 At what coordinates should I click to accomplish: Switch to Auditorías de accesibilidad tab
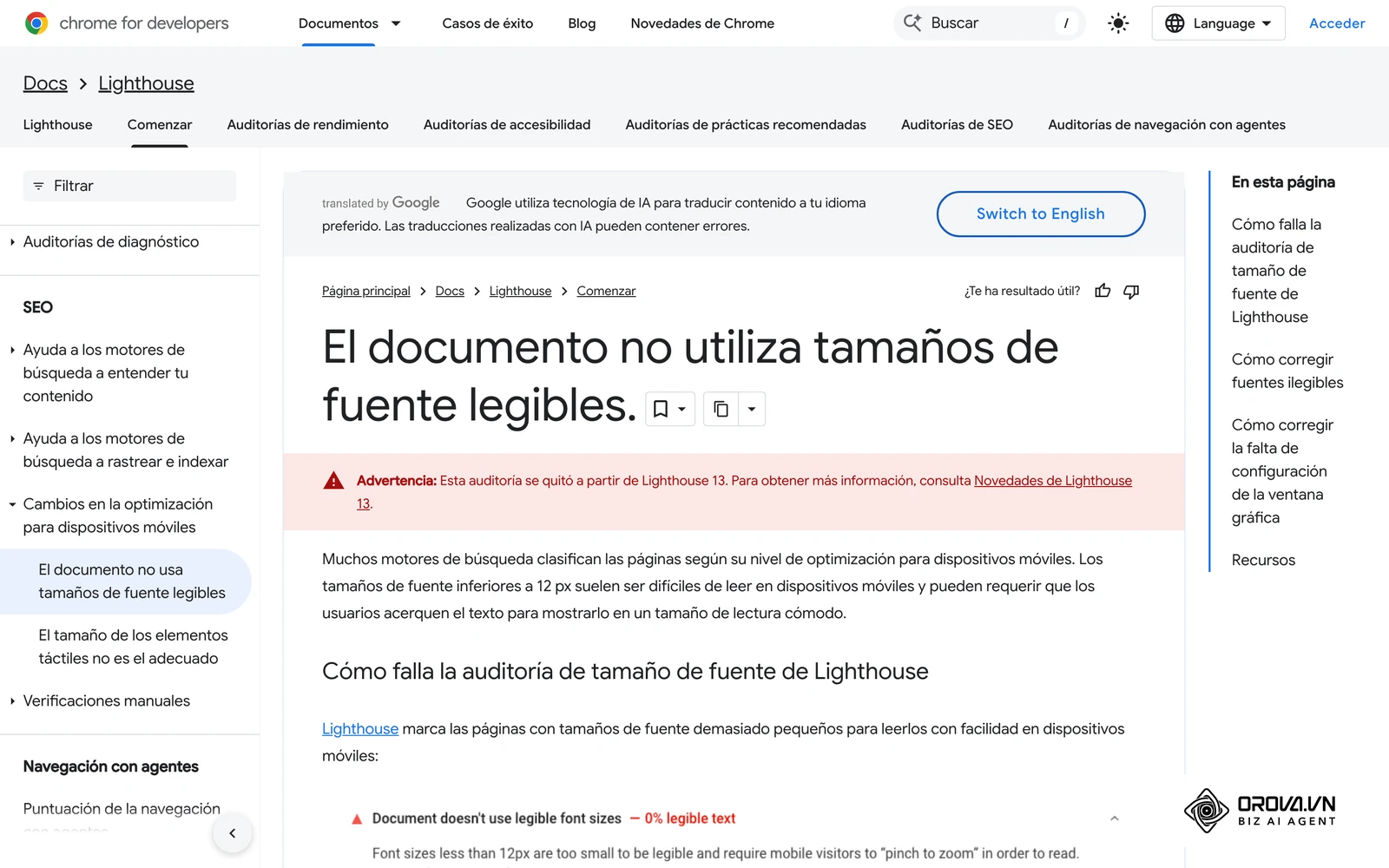[x=507, y=125]
